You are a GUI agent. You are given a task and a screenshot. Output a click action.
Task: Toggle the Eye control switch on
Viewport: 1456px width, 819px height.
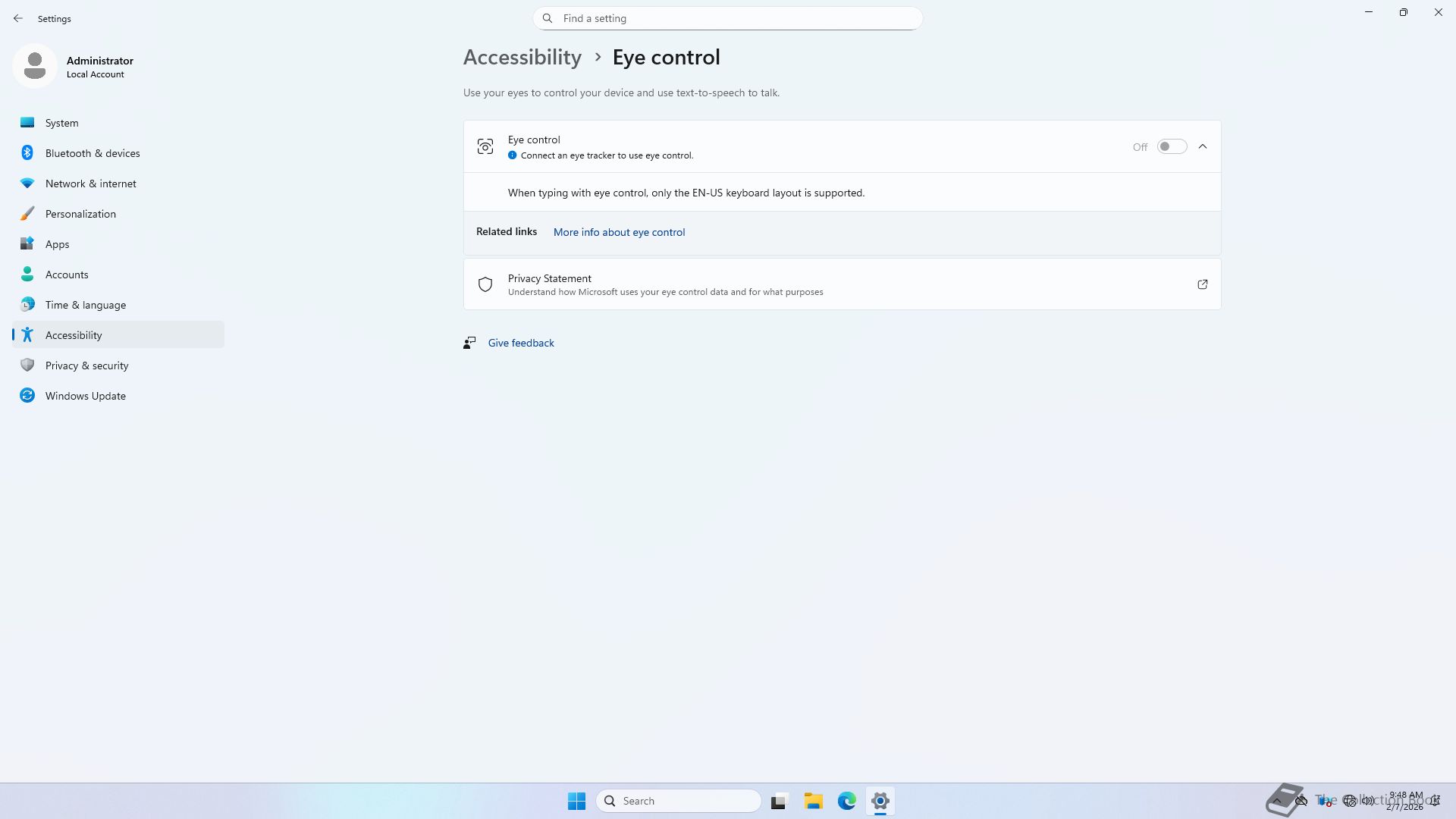pyautogui.click(x=1172, y=146)
